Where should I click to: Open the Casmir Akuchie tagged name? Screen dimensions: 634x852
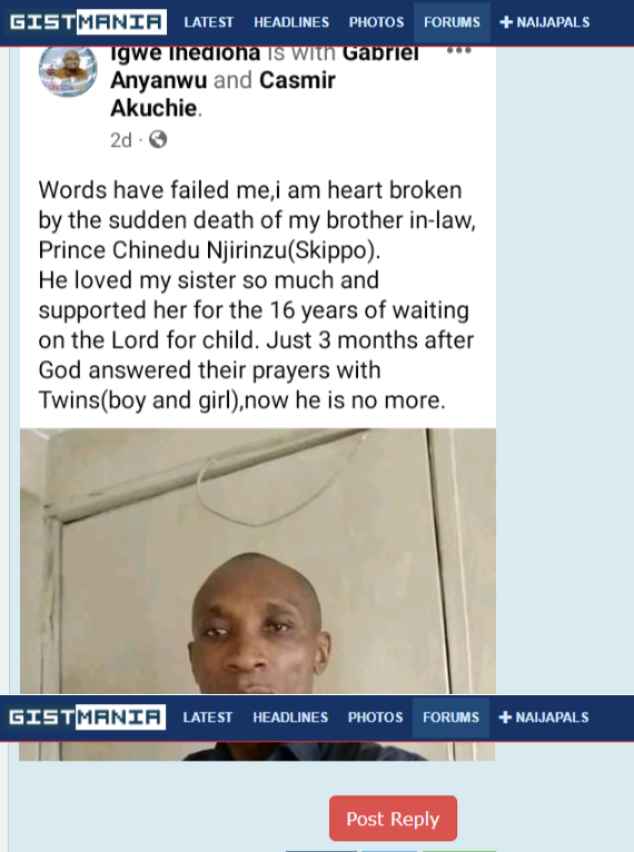pos(223,94)
